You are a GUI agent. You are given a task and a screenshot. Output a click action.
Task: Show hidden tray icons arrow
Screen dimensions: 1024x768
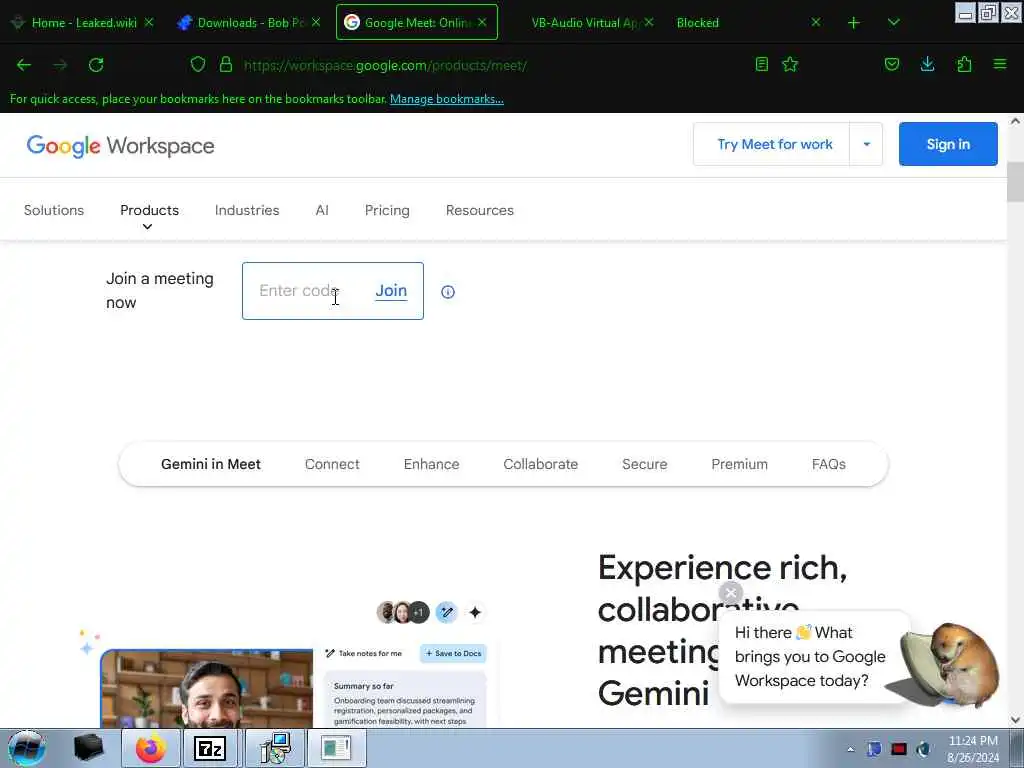tap(850, 749)
